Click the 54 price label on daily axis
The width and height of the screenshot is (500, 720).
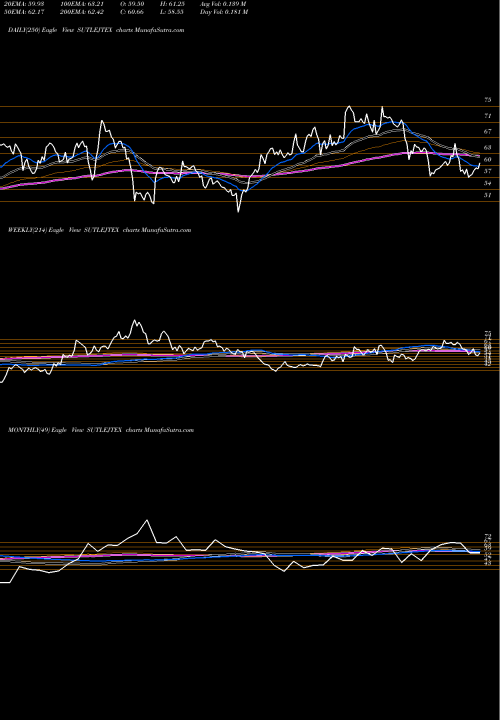[488, 183]
